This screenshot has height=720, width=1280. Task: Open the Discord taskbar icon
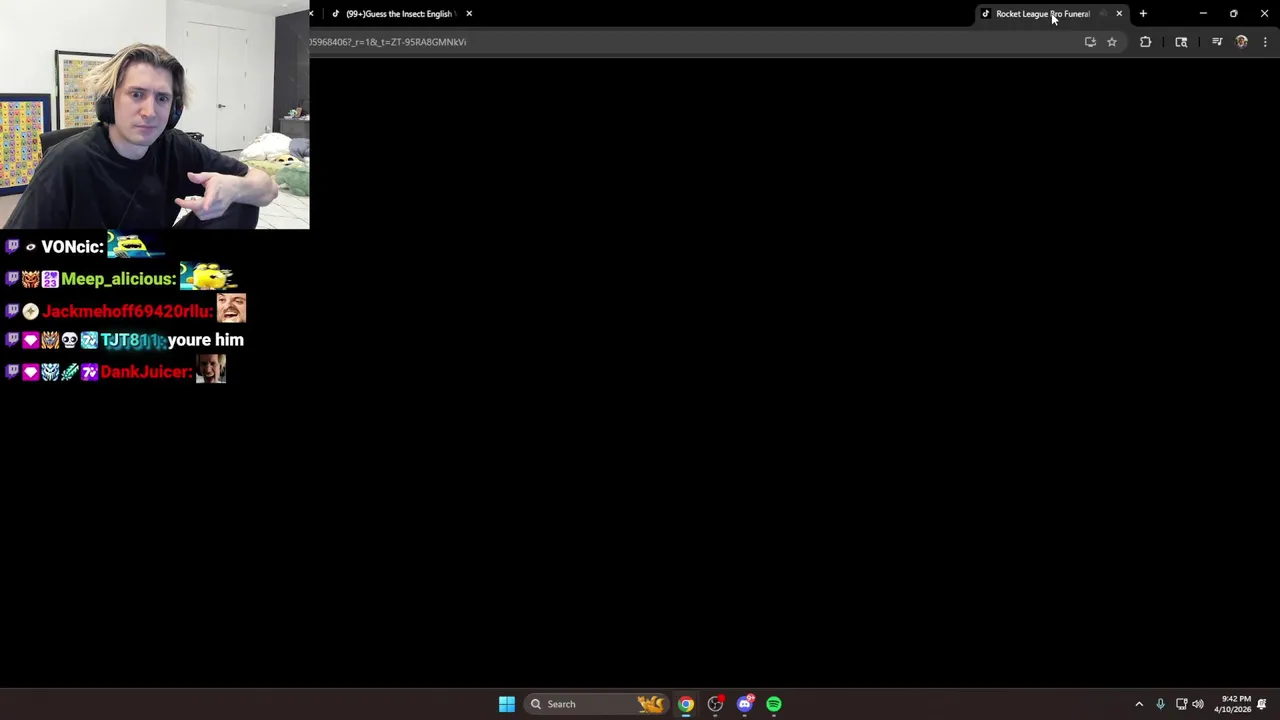tap(745, 704)
